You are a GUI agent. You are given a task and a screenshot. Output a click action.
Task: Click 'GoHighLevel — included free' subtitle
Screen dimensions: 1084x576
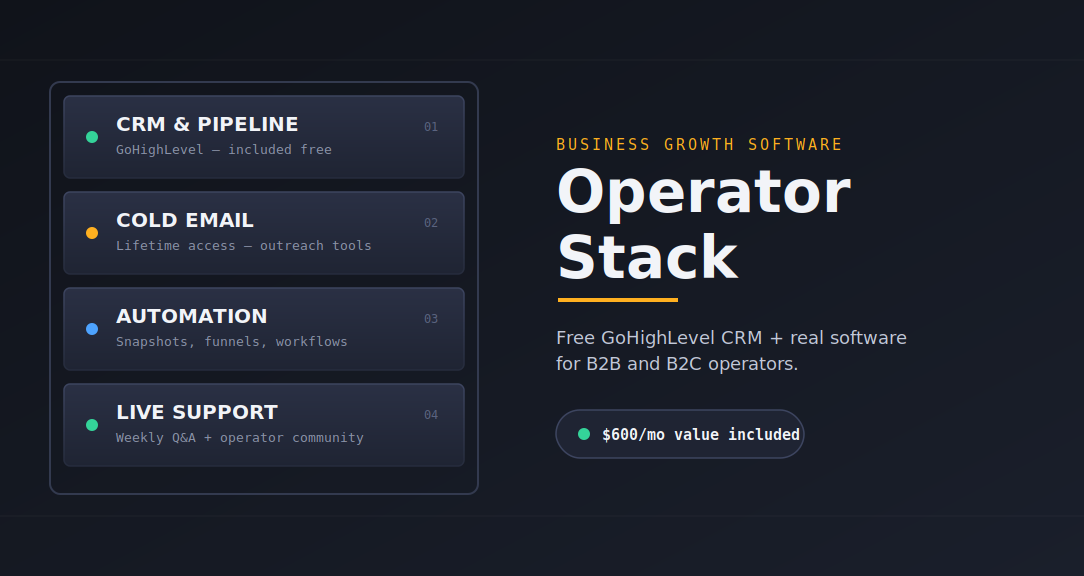pyautogui.click(x=224, y=149)
